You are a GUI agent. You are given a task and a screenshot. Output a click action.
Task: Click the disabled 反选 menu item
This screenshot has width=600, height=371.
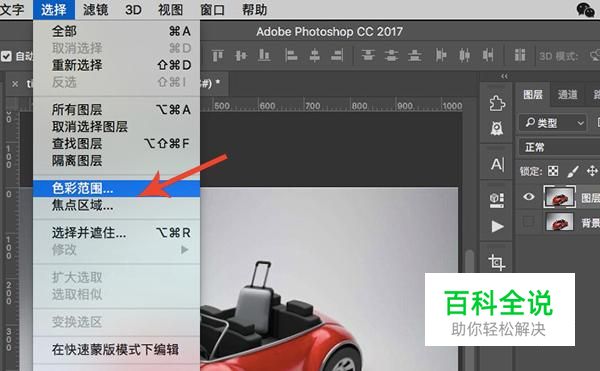pyautogui.click(x=116, y=82)
